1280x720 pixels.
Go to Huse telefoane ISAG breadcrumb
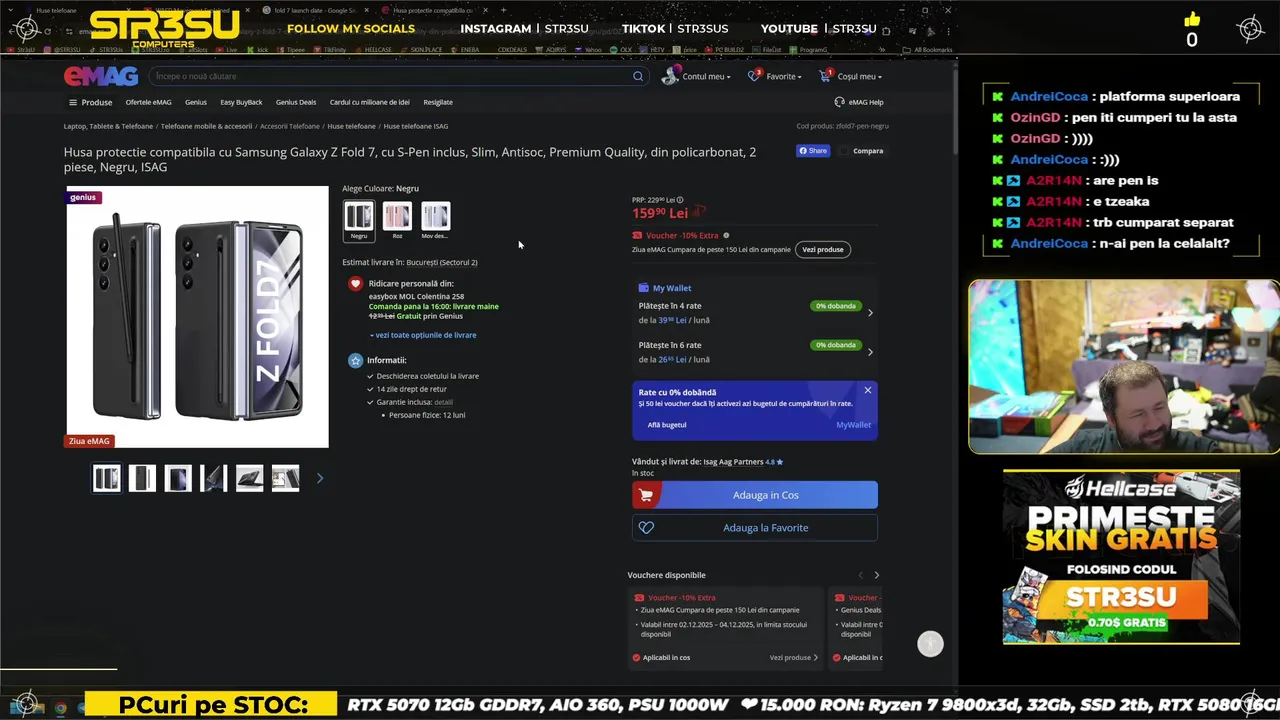pos(415,126)
